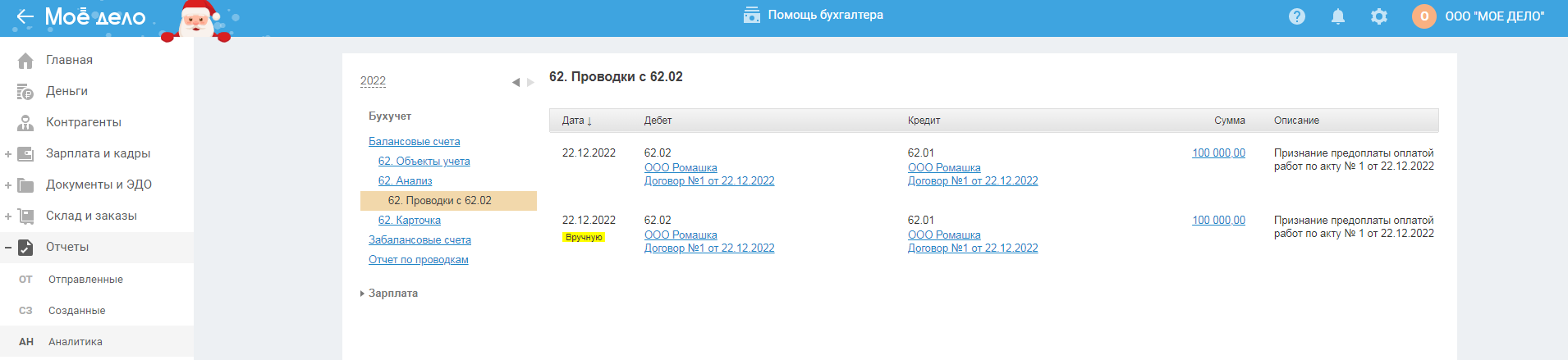Open settings gear icon
Screen dimensions: 1568x360
pos(1379,16)
